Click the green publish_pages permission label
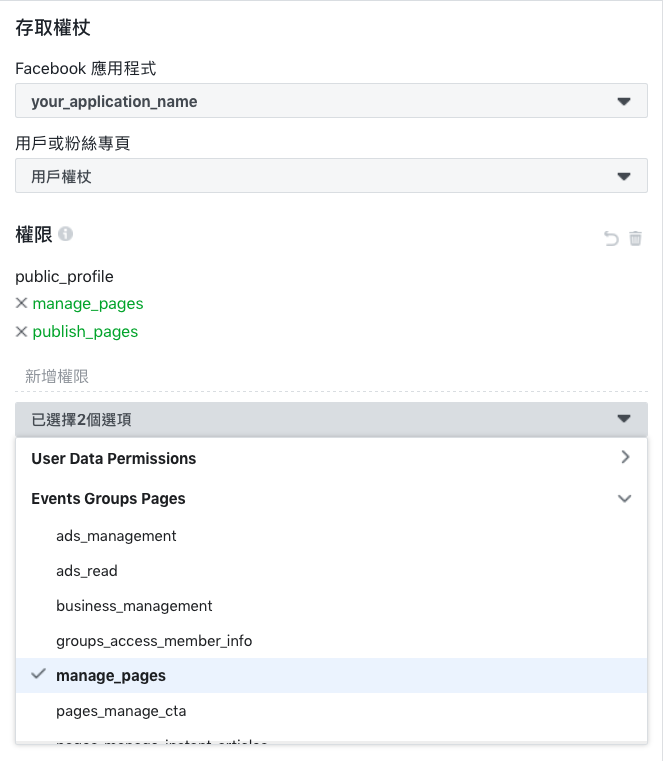This screenshot has width=663, height=761. 85,332
